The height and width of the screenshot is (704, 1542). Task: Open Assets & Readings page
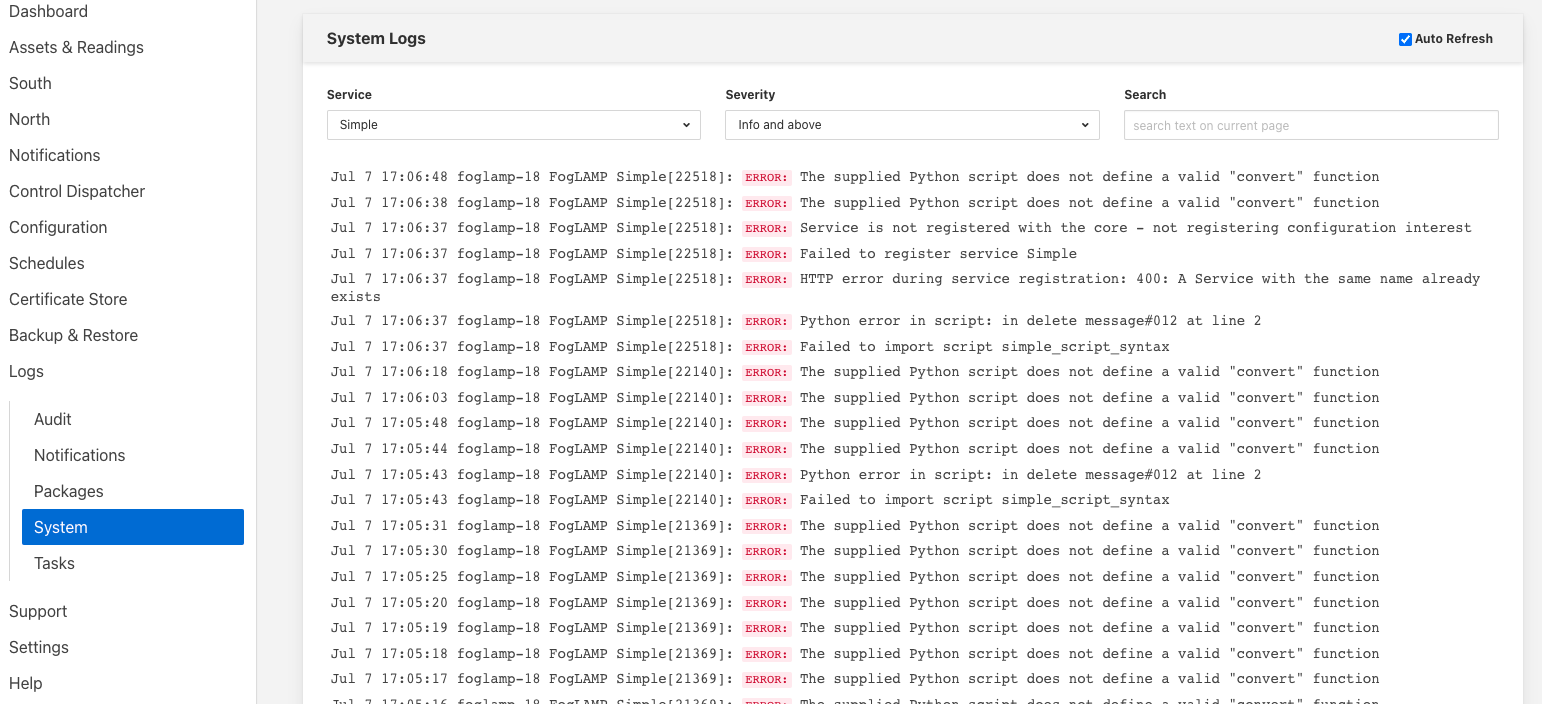pos(76,47)
